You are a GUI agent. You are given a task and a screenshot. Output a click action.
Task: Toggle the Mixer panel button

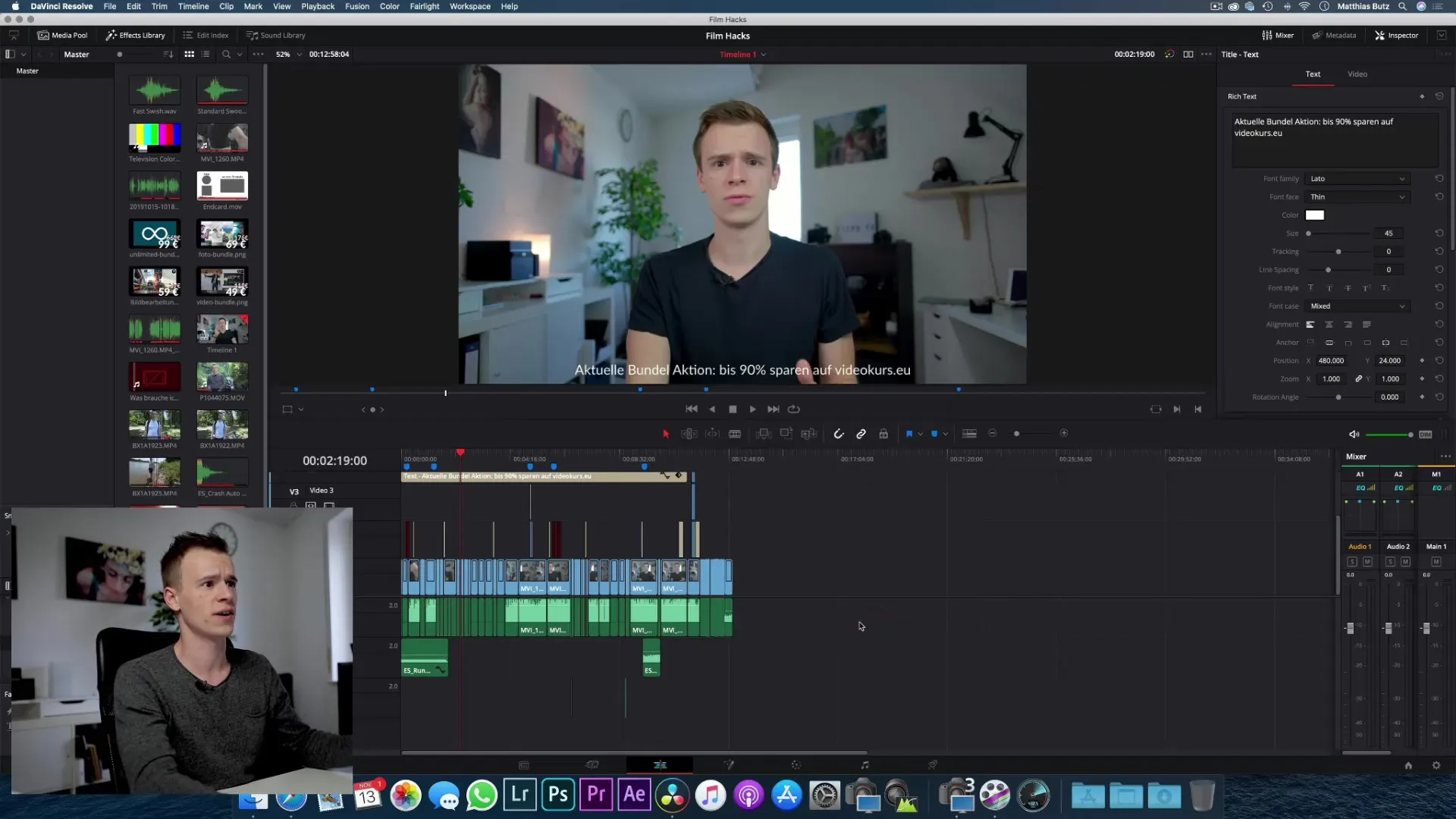(x=1278, y=35)
